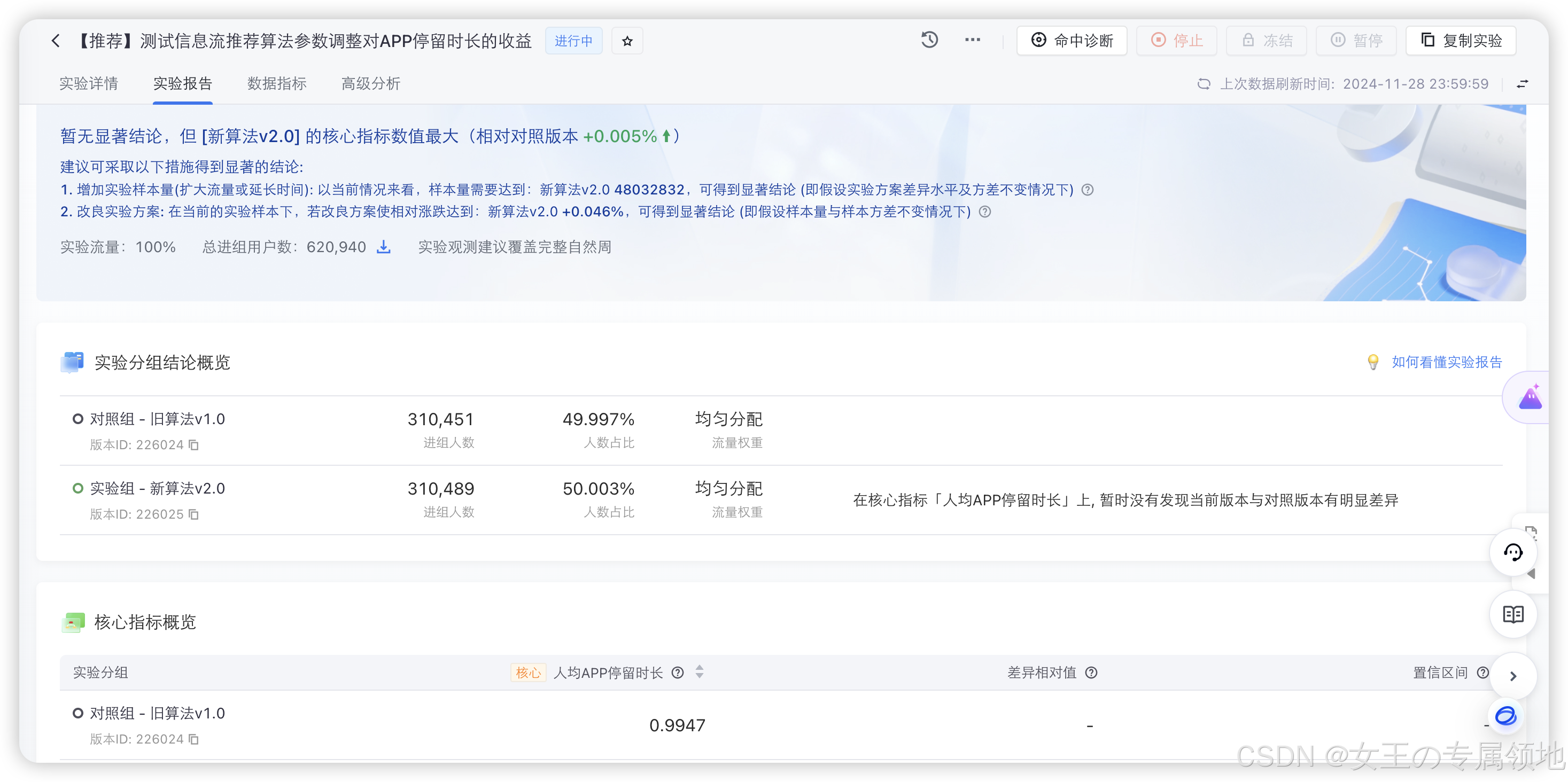Switch to the 数据指标 tab
Viewport: 1568px width, 782px height.
click(x=276, y=83)
